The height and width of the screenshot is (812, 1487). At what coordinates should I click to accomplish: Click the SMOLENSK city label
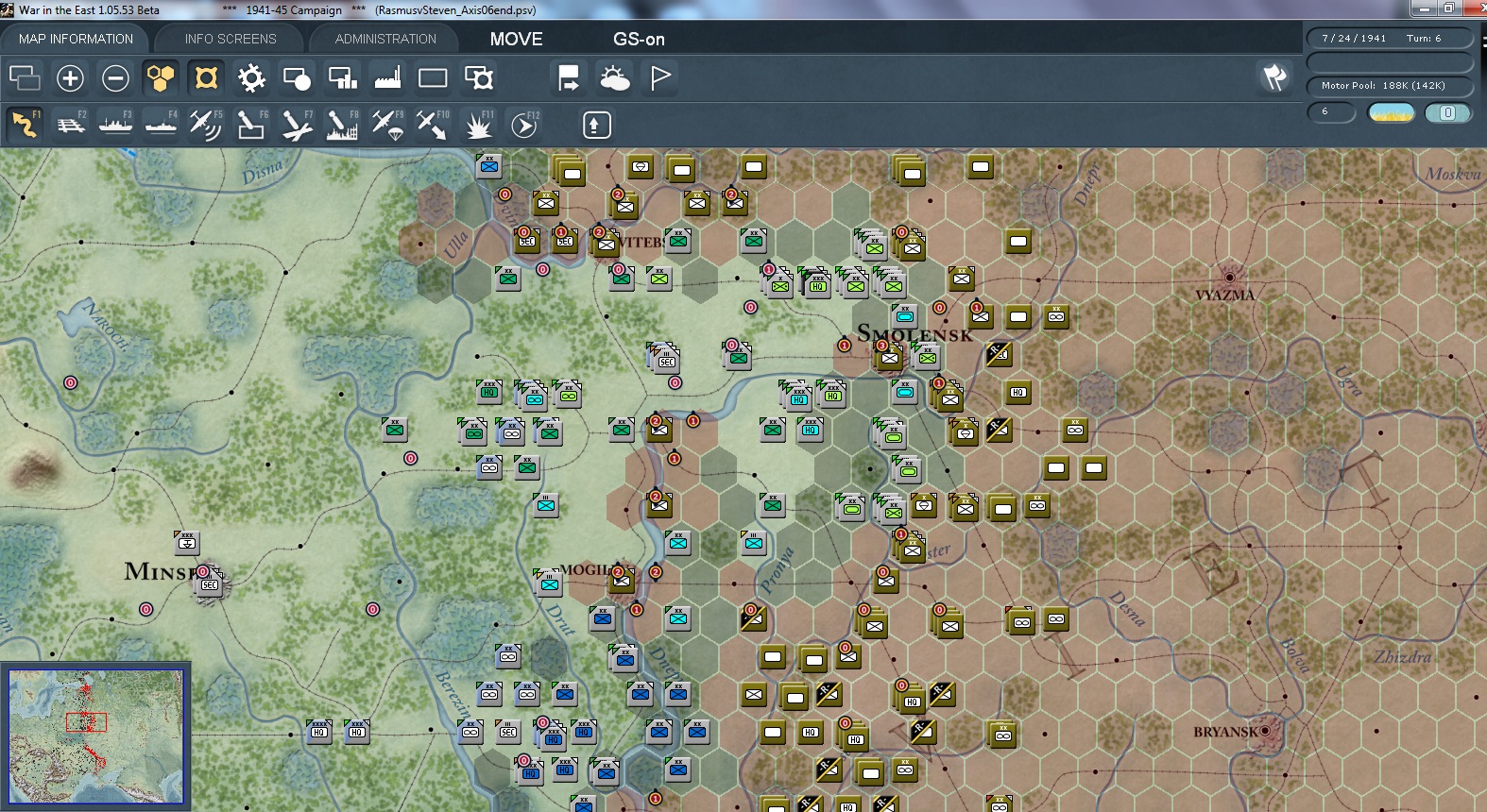click(x=914, y=333)
